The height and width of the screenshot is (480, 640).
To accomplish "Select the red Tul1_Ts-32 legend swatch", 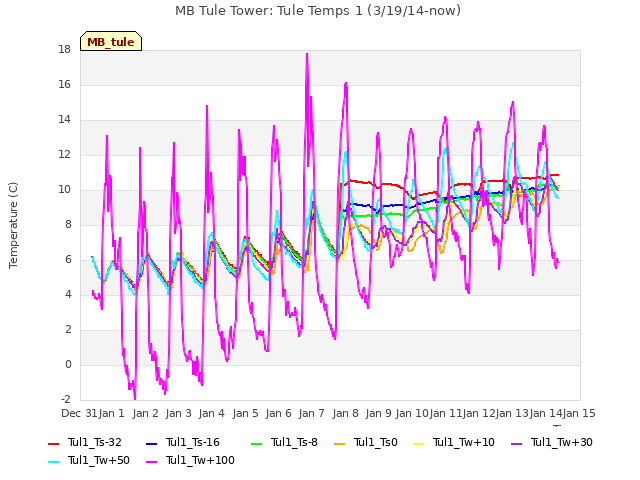I will pyautogui.click(x=53, y=444).
